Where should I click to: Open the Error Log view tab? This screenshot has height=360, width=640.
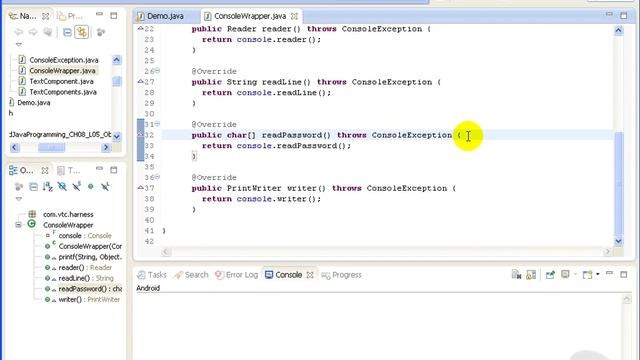(237, 275)
